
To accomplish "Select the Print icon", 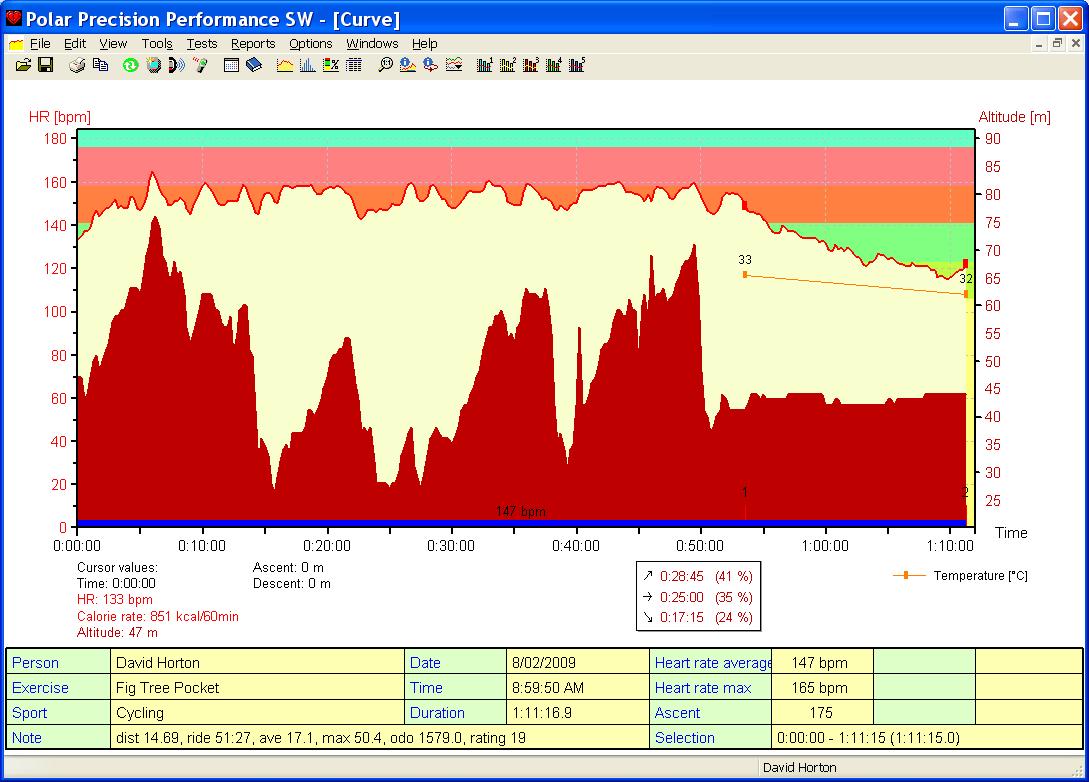I will point(77,64).
